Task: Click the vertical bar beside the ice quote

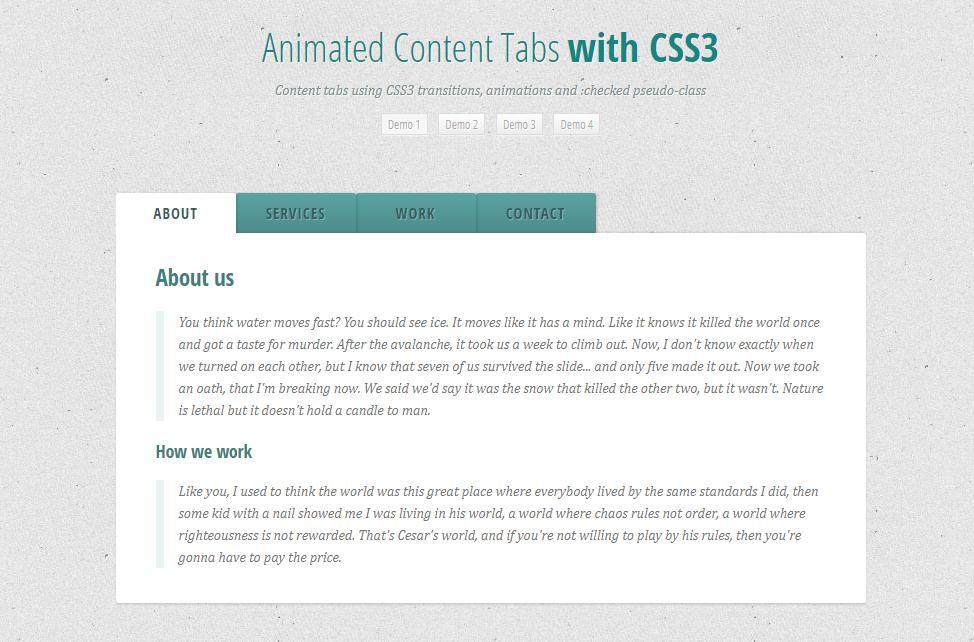Action: pyautogui.click(x=160, y=366)
